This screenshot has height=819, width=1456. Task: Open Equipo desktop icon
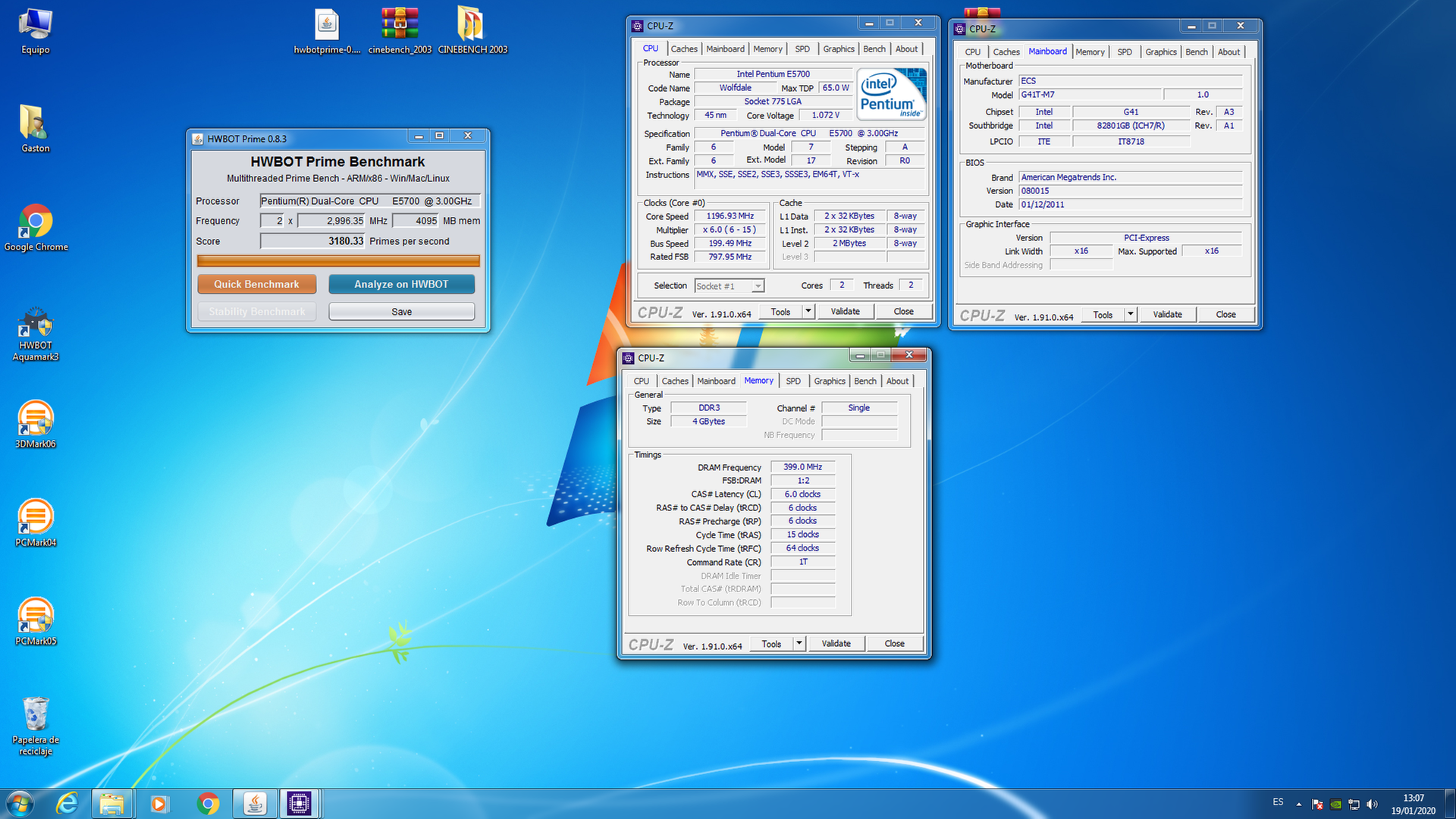click(35, 32)
